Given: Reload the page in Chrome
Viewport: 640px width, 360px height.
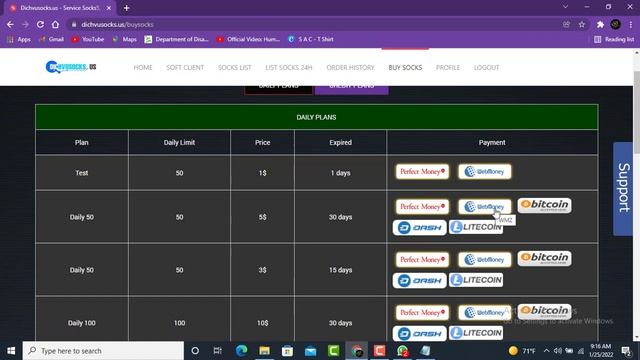Looking at the screenshot, I should (x=40, y=24).
